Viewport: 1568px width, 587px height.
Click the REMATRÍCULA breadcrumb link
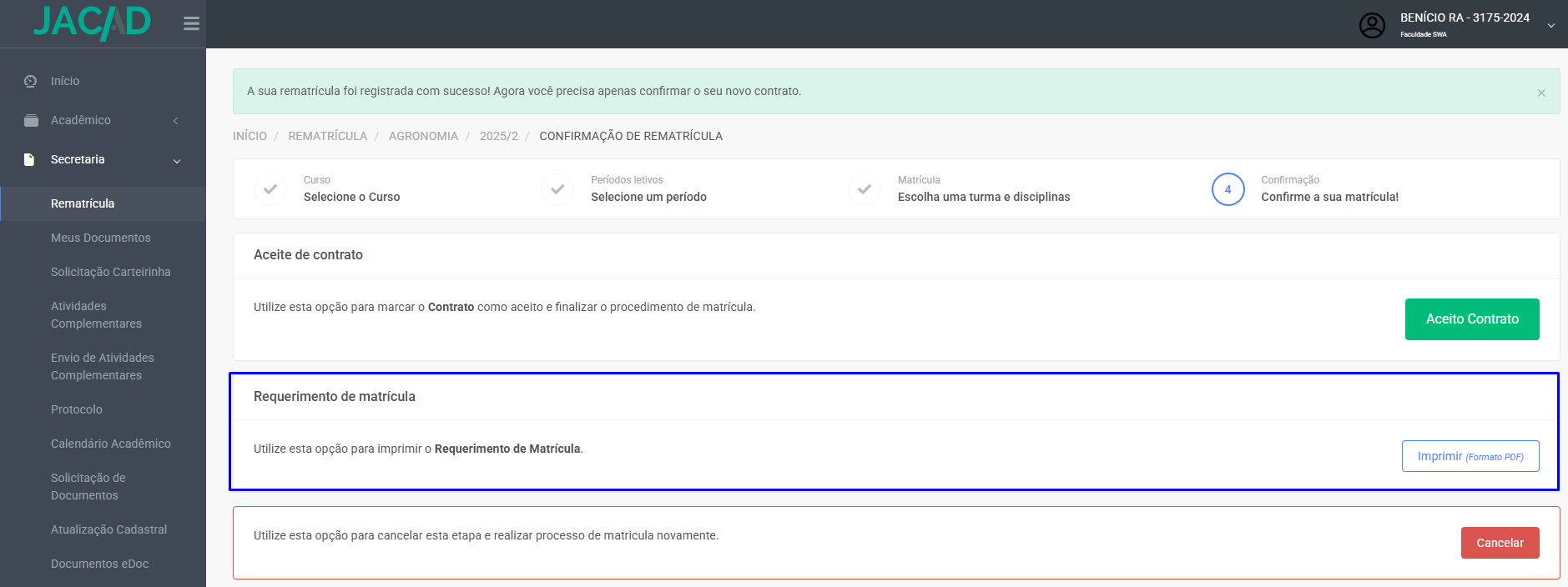[328, 136]
